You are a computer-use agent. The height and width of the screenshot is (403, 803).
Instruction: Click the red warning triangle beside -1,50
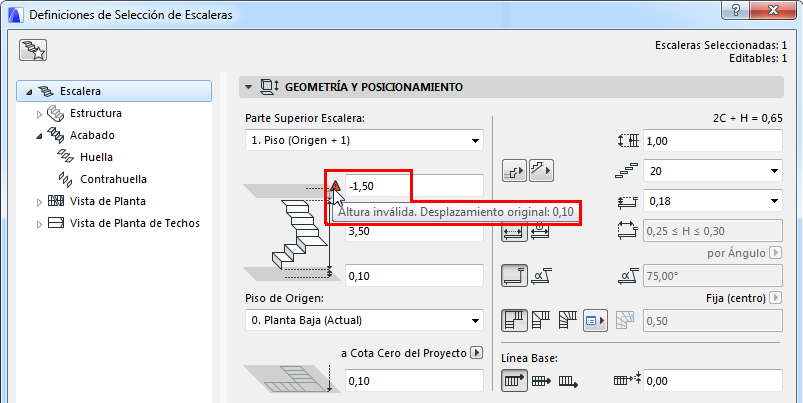(335, 185)
